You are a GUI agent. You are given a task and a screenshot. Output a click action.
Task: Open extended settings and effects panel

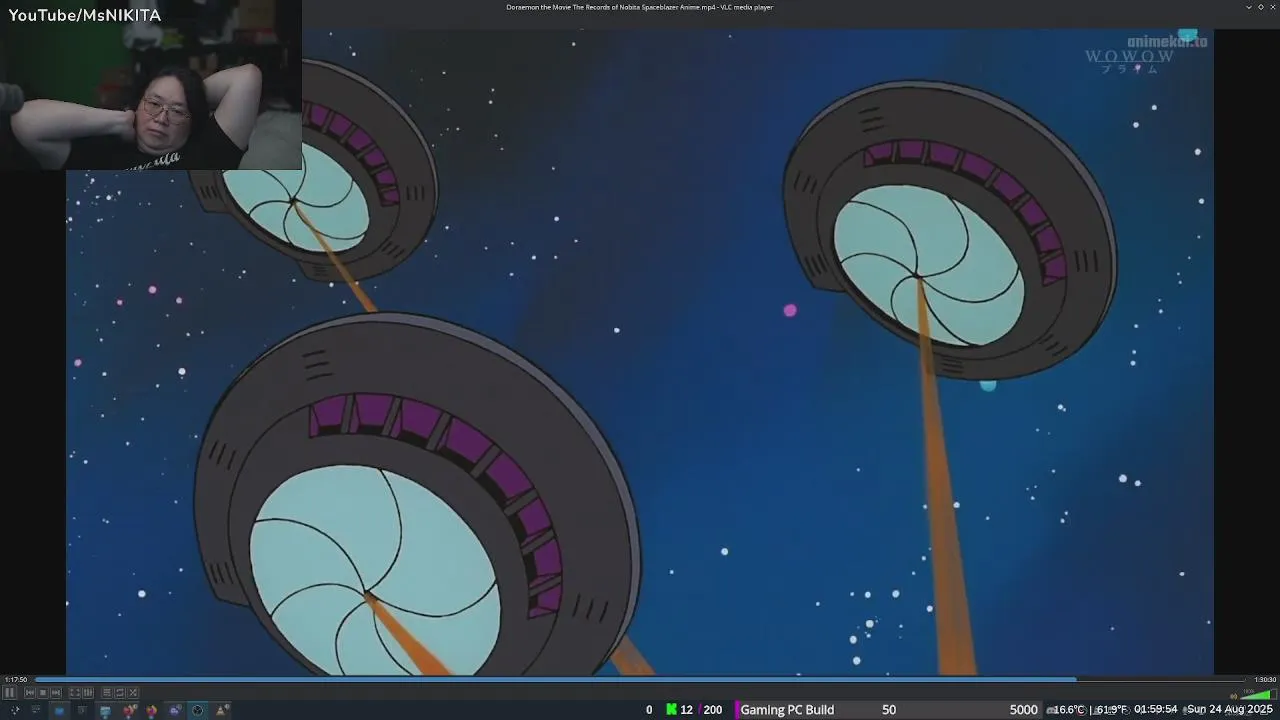(x=88, y=692)
